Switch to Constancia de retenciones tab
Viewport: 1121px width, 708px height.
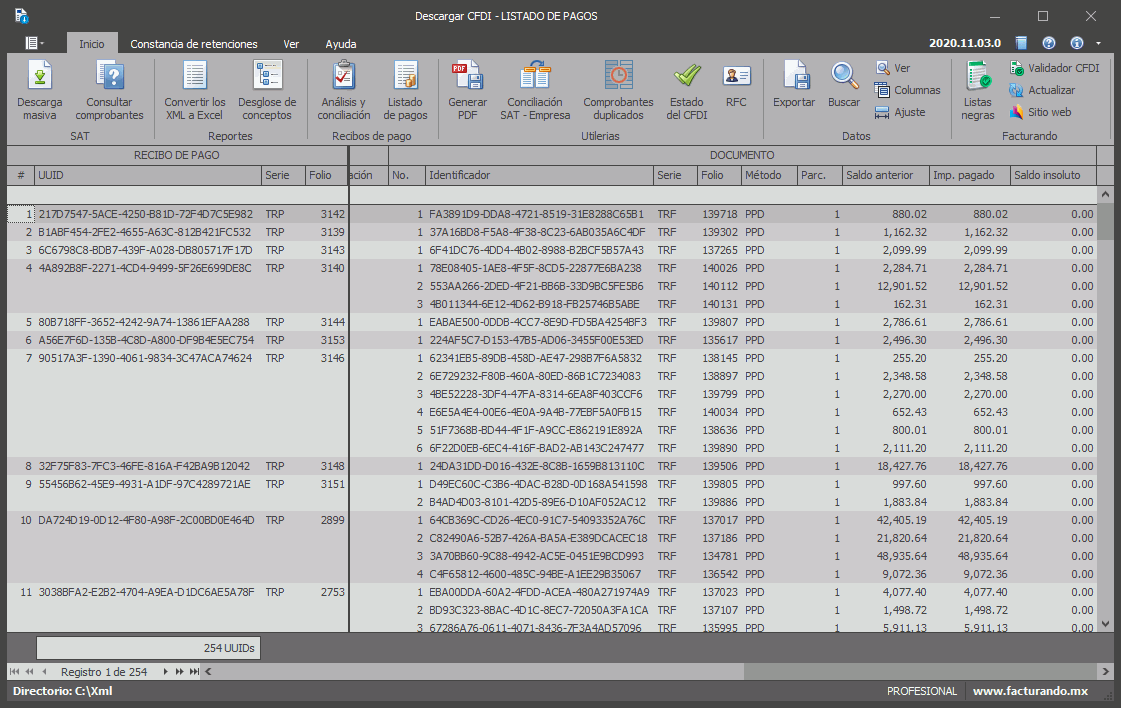(x=194, y=44)
